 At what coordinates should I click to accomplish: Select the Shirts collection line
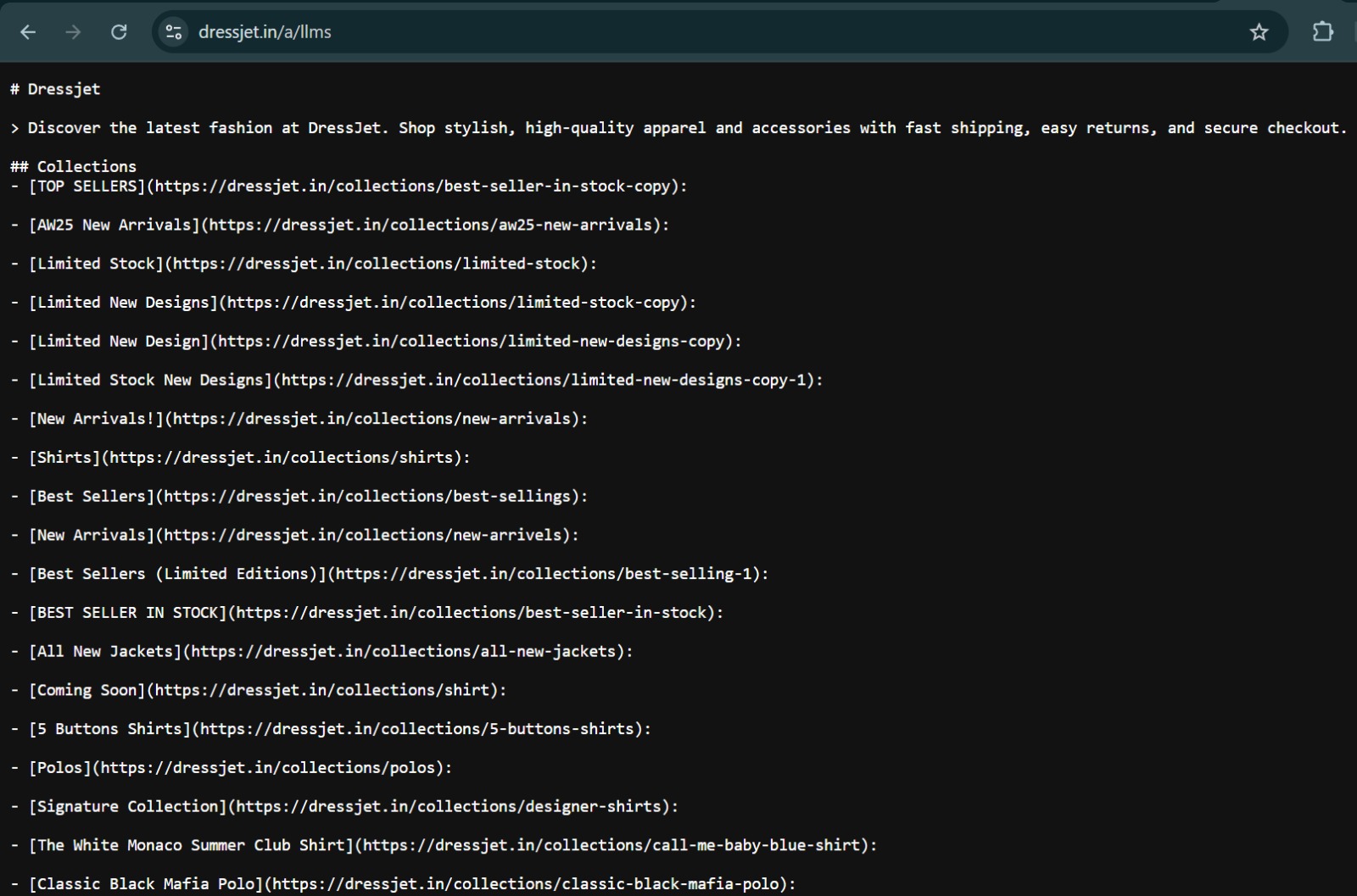click(x=240, y=458)
